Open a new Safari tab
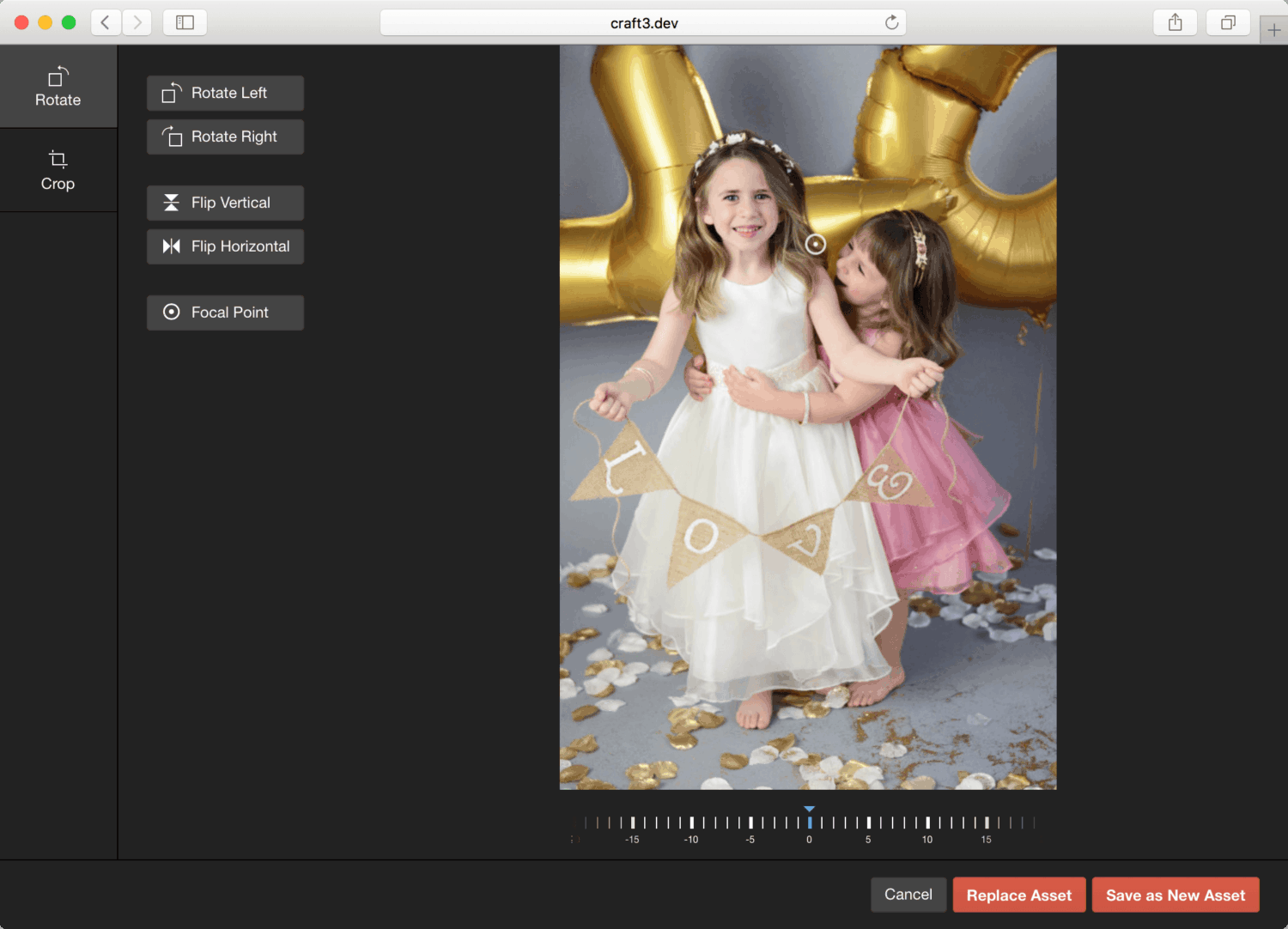Screen dimensions: 1288x929 (1274, 28)
